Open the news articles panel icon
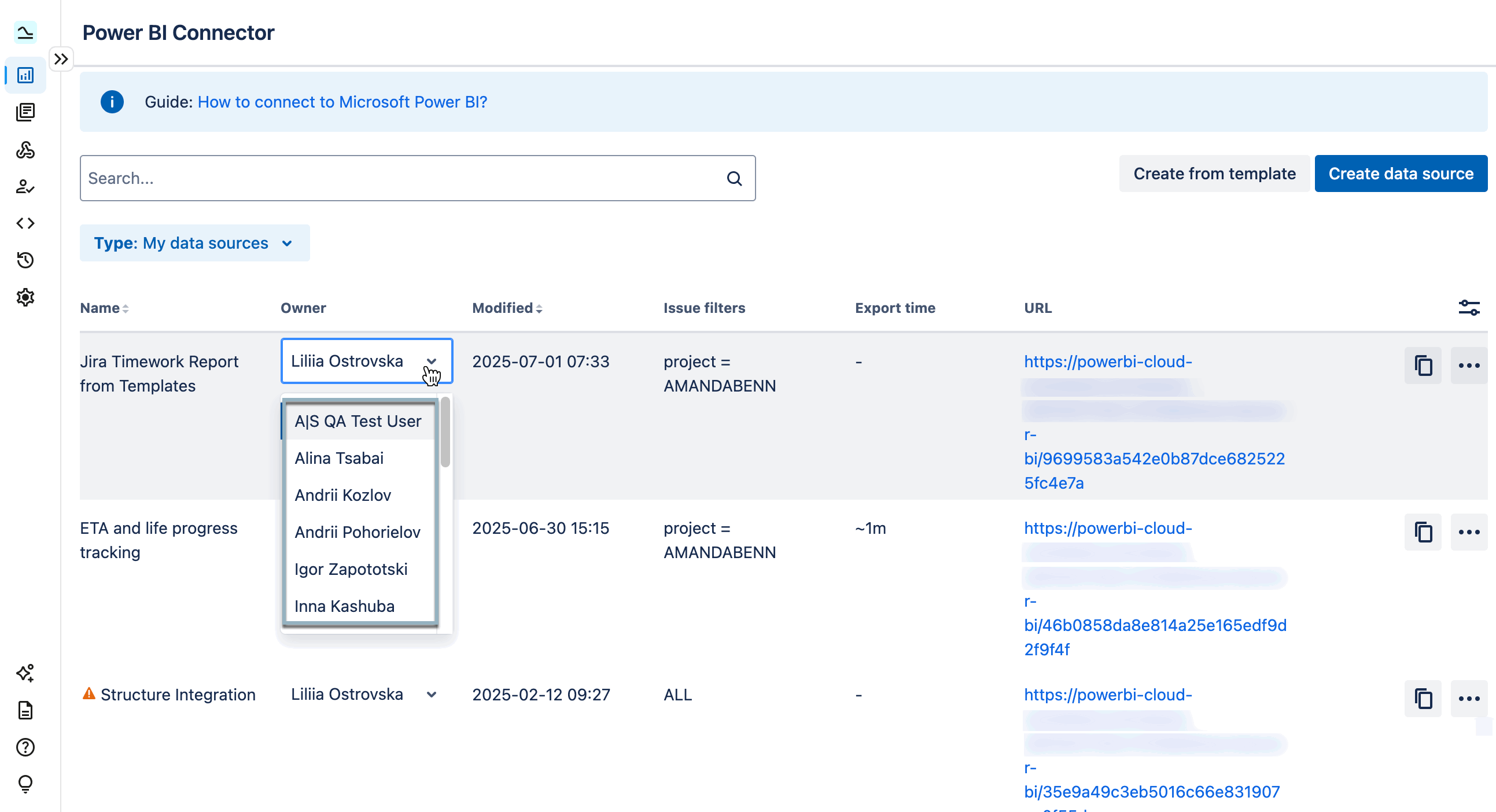The width and height of the screenshot is (1496, 812). 25,112
